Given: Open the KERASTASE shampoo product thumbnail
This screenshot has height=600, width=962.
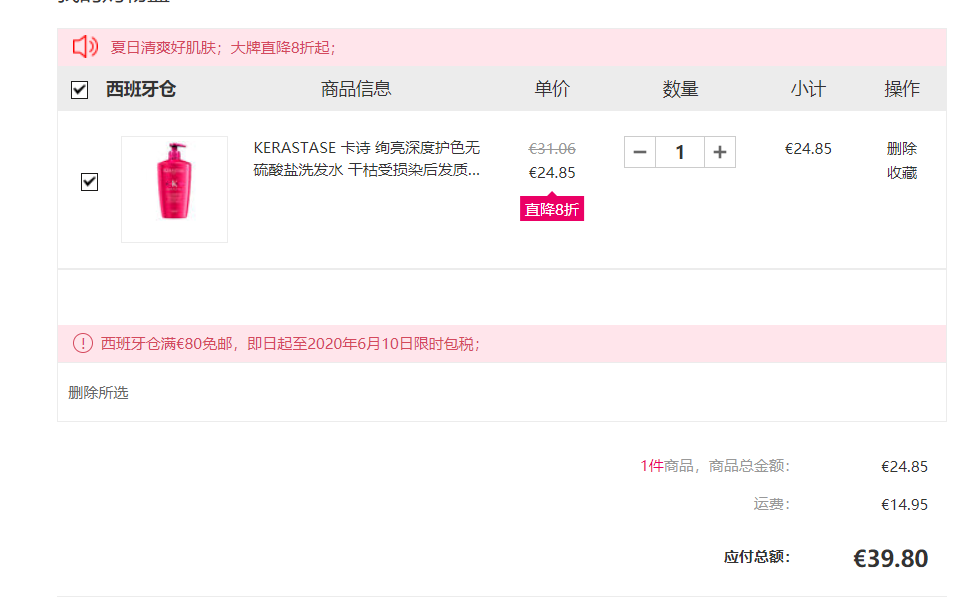Looking at the screenshot, I should (x=174, y=189).
